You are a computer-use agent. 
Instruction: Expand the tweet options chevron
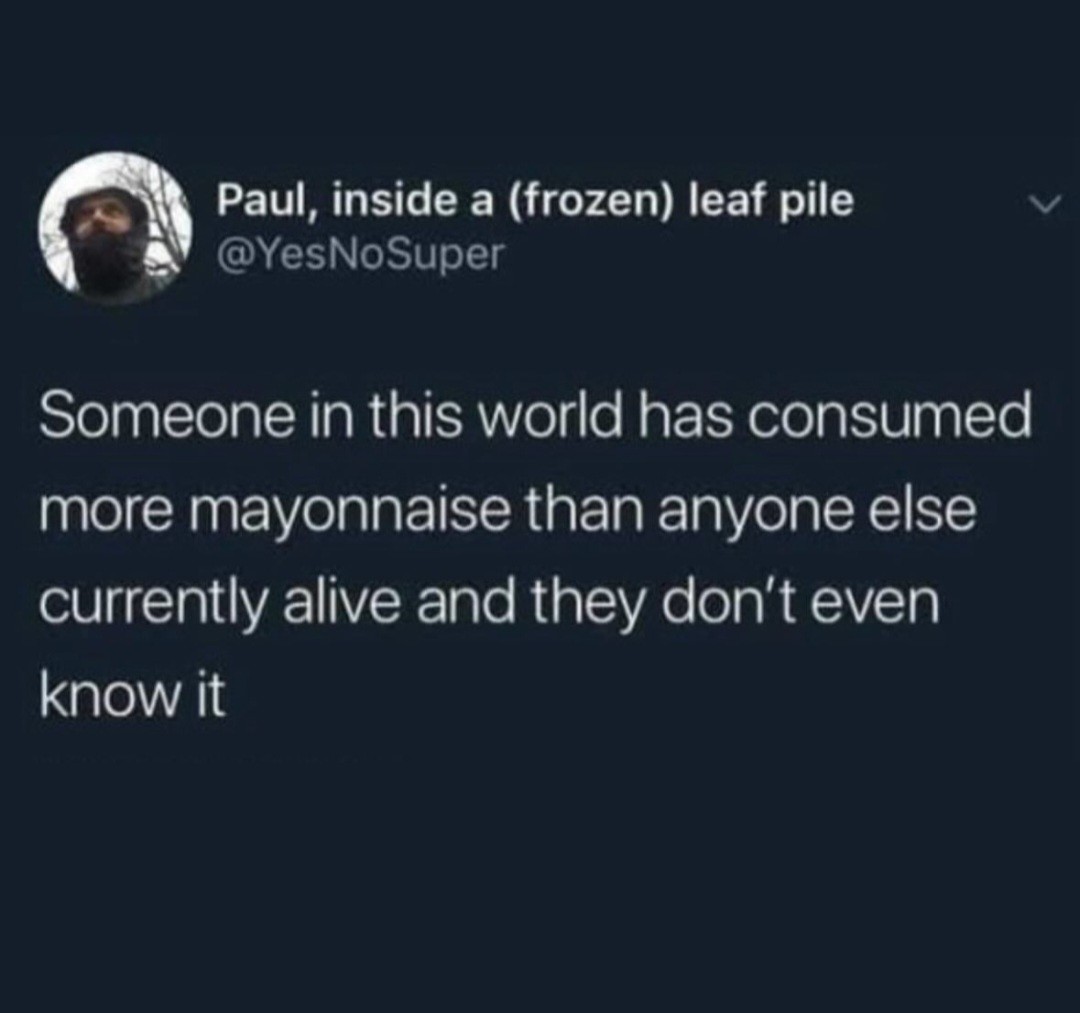coord(1046,205)
